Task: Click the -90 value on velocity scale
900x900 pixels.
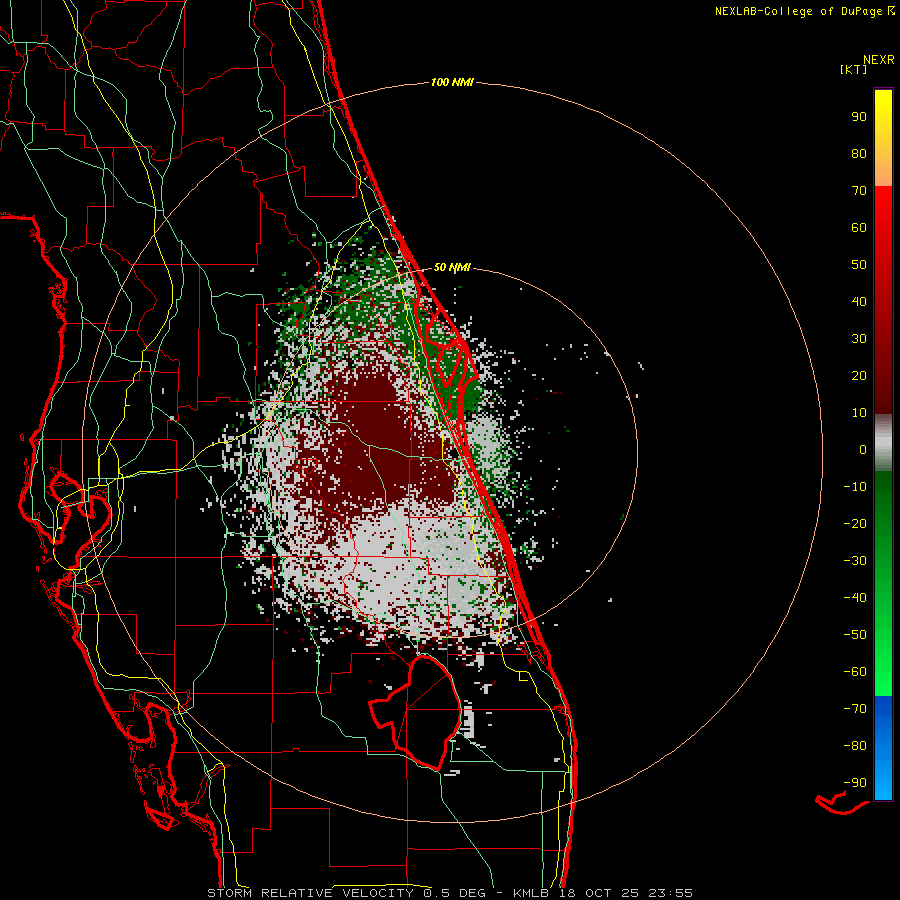Action: (x=855, y=783)
